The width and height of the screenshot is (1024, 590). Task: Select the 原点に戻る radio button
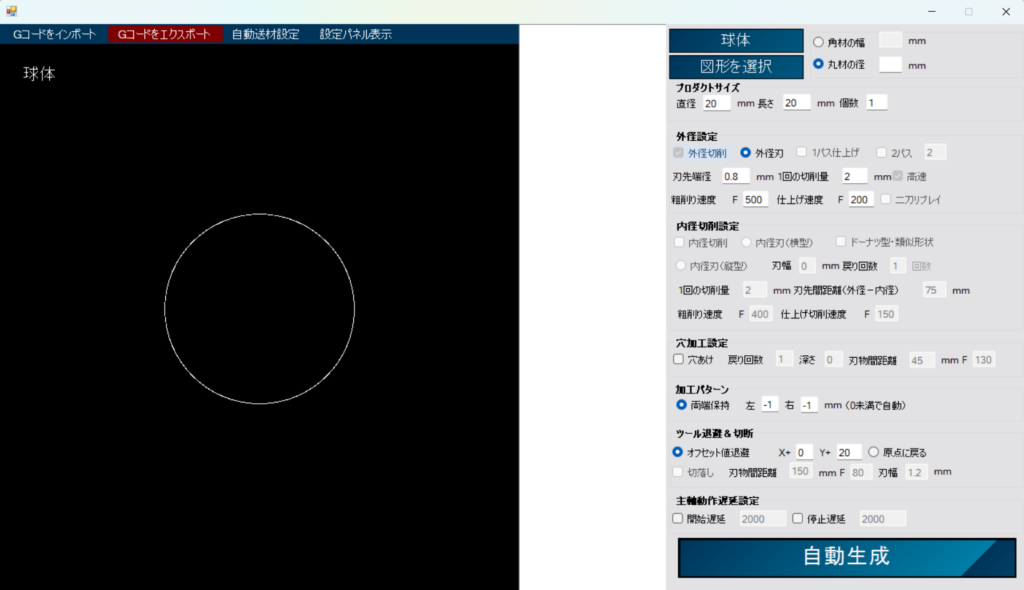tap(874, 451)
